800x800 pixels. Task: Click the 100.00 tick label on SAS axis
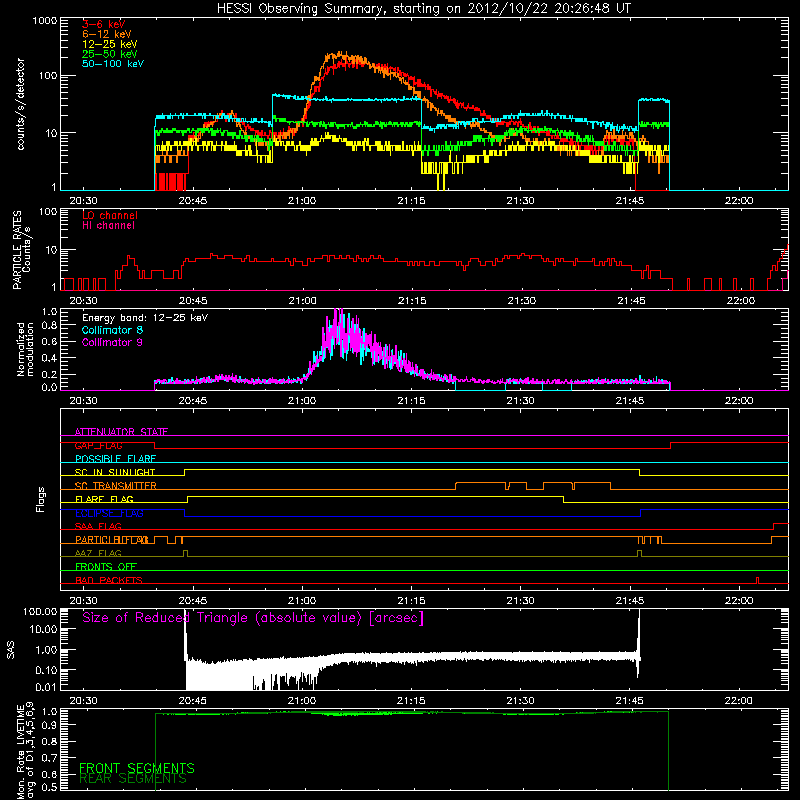(40, 611)
